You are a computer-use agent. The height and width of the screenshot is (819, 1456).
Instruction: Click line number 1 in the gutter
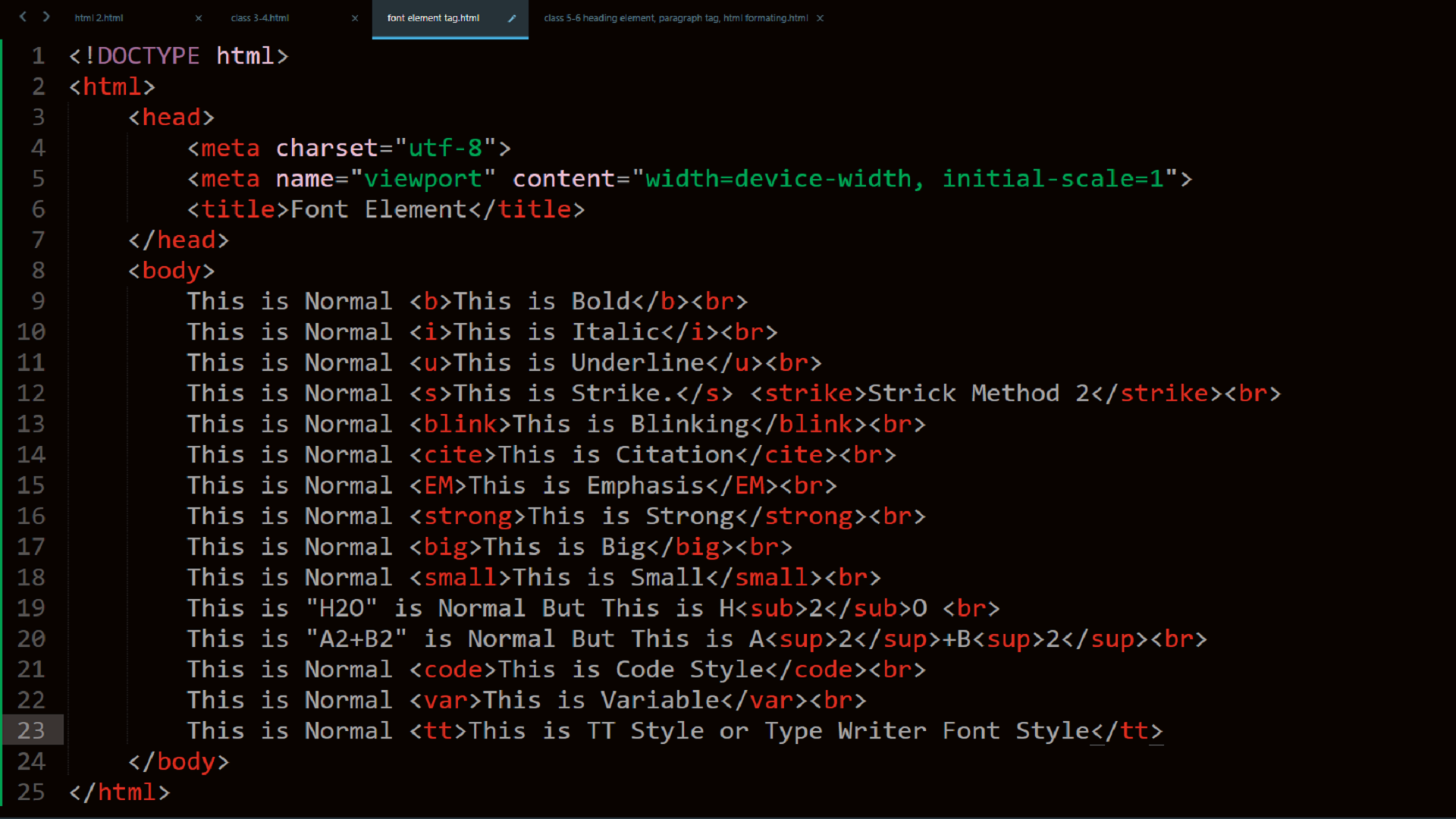[x=38, y=56]
